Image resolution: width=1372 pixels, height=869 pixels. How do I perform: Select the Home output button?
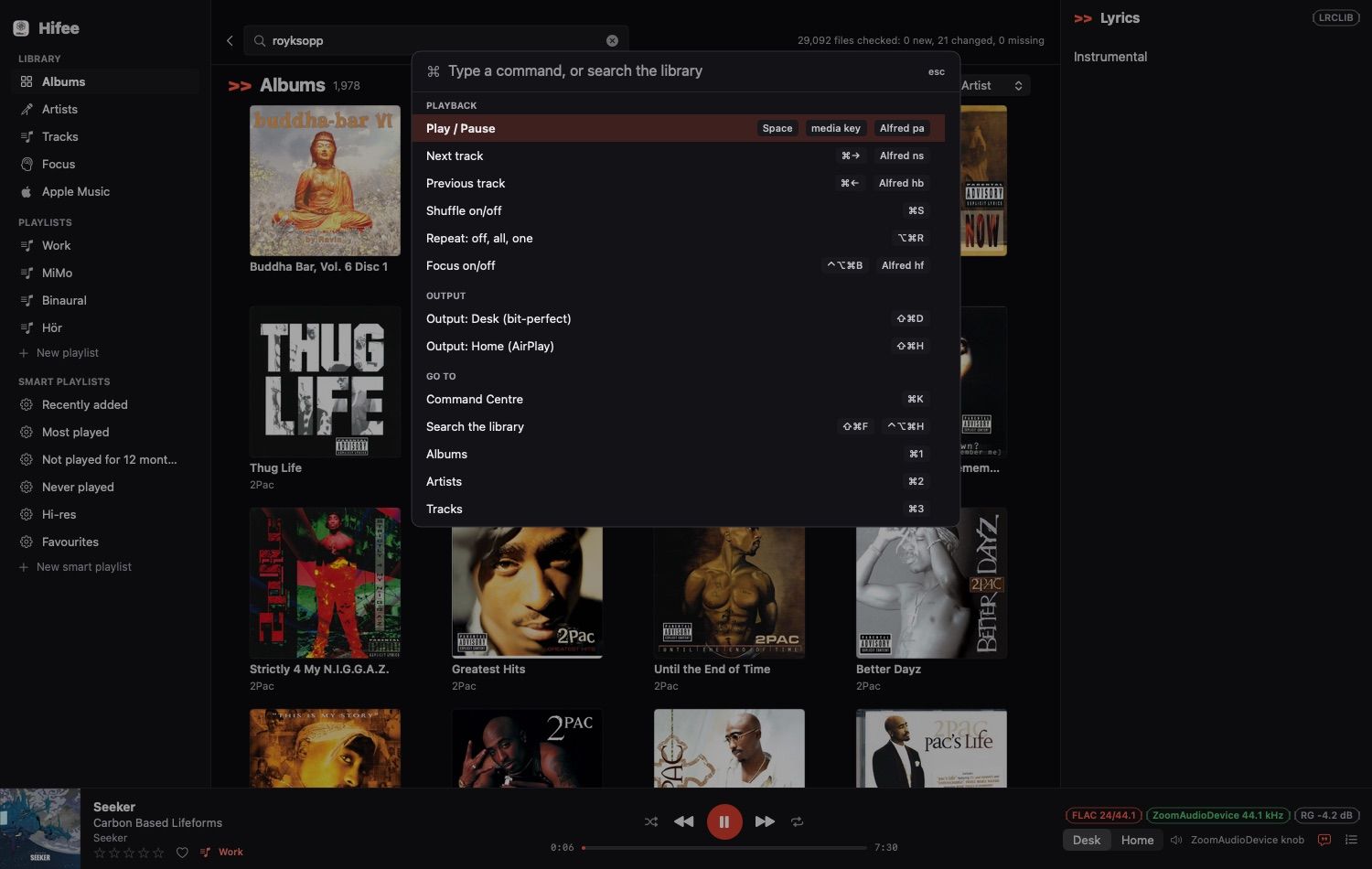click(x=1137, y=840)
